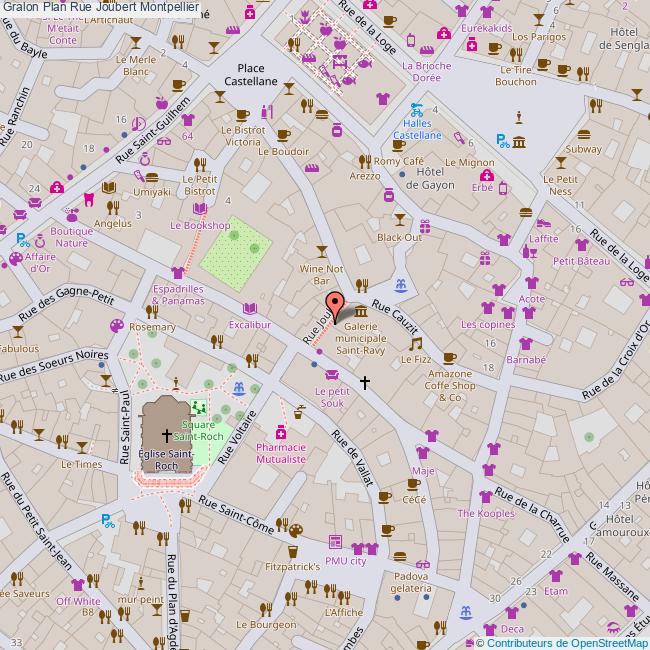The image size is (650, 650).
Task: Click the wine glass icon above Wine Not Bar
Action: click(x=321, y=250)
